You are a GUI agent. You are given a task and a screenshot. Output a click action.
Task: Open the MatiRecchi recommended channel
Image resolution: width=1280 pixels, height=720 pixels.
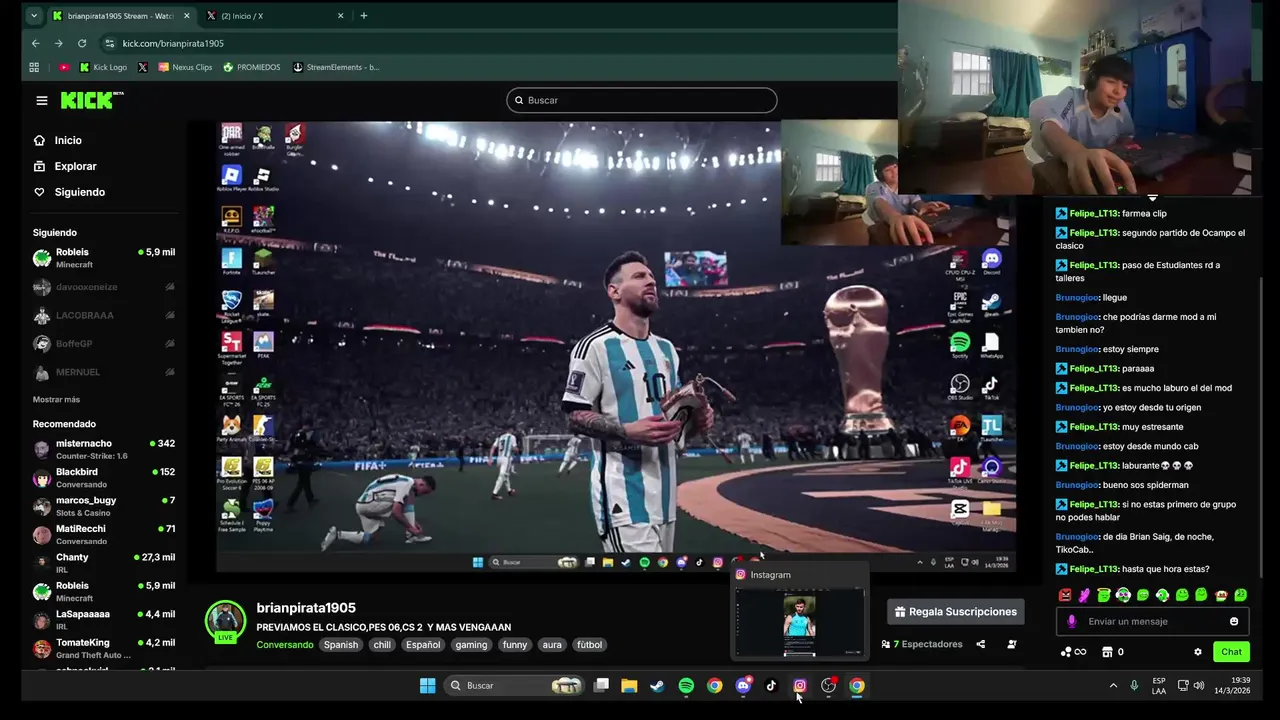(104, 534)
